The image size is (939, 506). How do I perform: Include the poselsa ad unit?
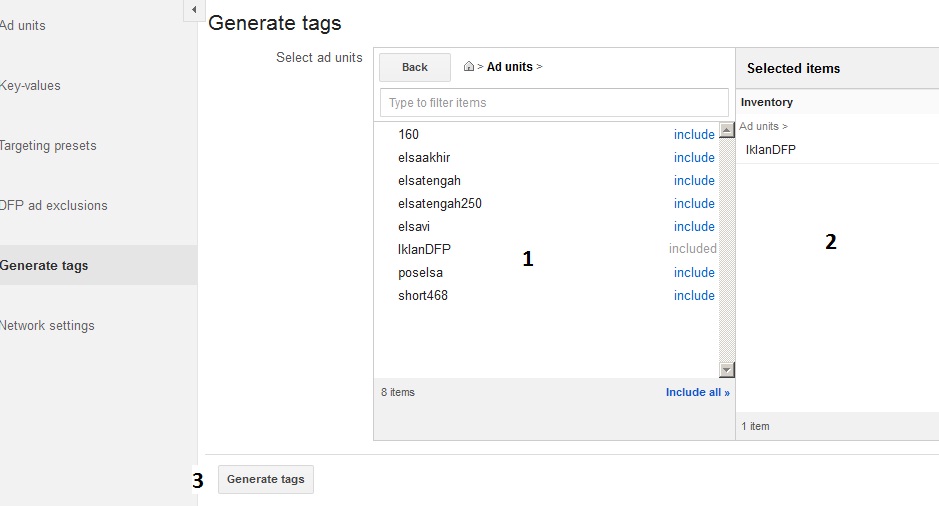pyautogui.click(x=693, y=273)
